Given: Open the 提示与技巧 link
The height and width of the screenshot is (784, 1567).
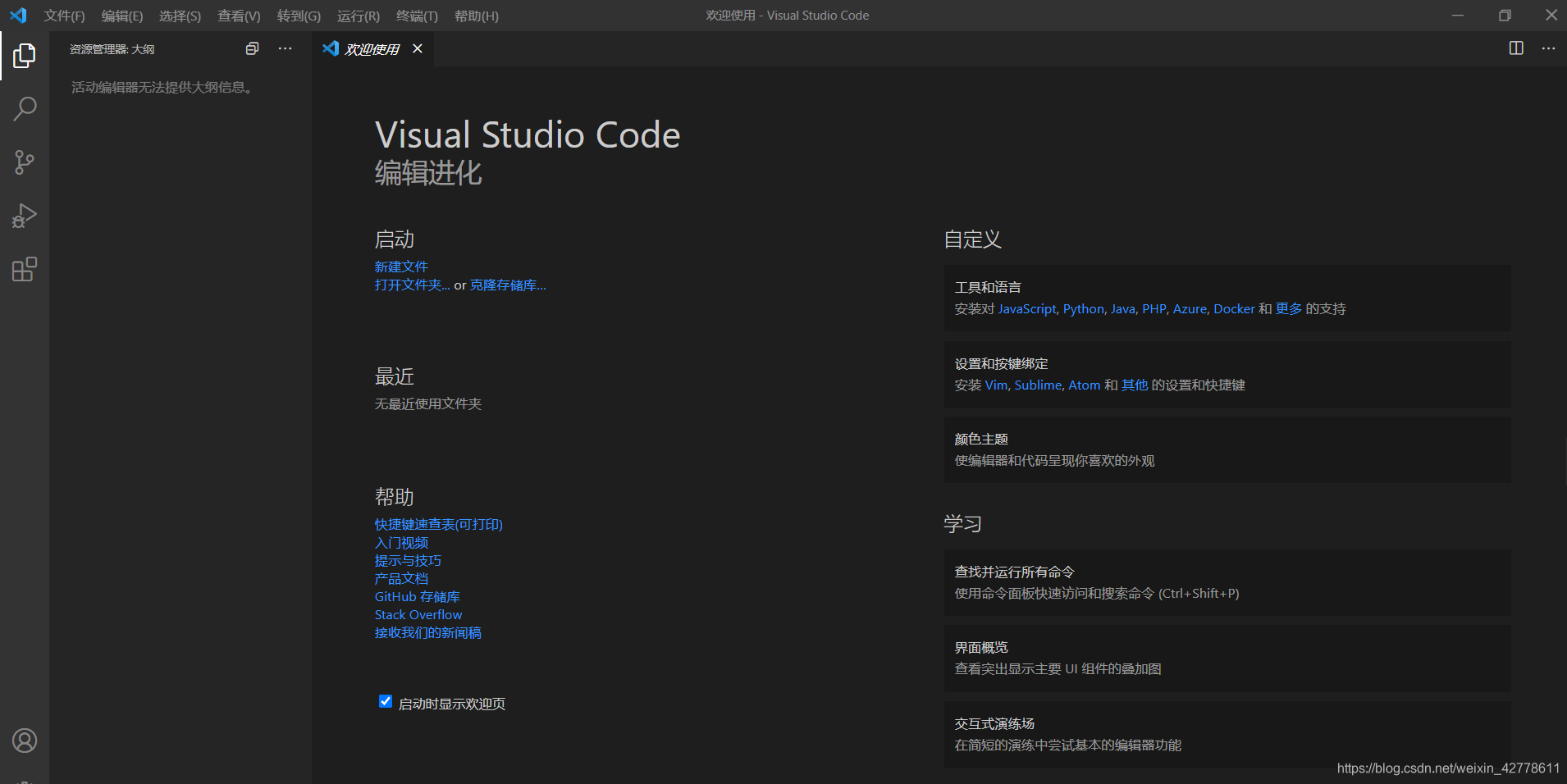Looking at the screenshot, I should 408,560.
